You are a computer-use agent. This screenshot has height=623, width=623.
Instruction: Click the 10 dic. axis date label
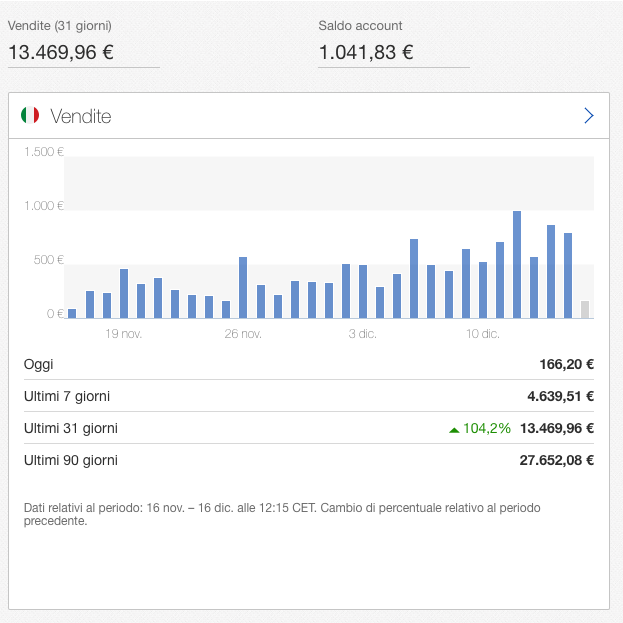click(x=482, y=334)
